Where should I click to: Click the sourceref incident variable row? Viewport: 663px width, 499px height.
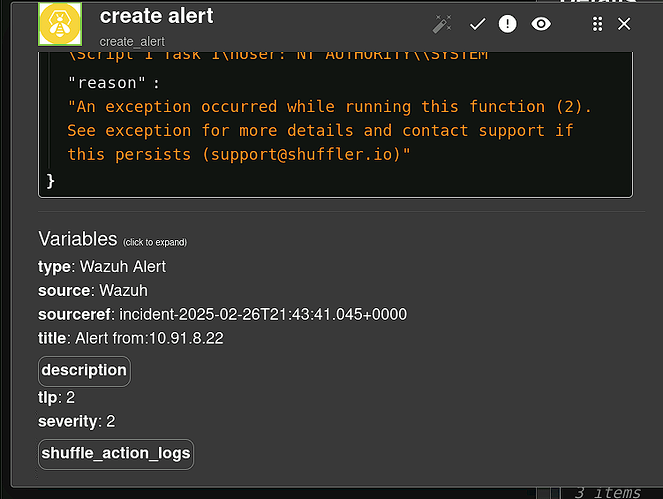pyautogui.click(x=222, y=314)
